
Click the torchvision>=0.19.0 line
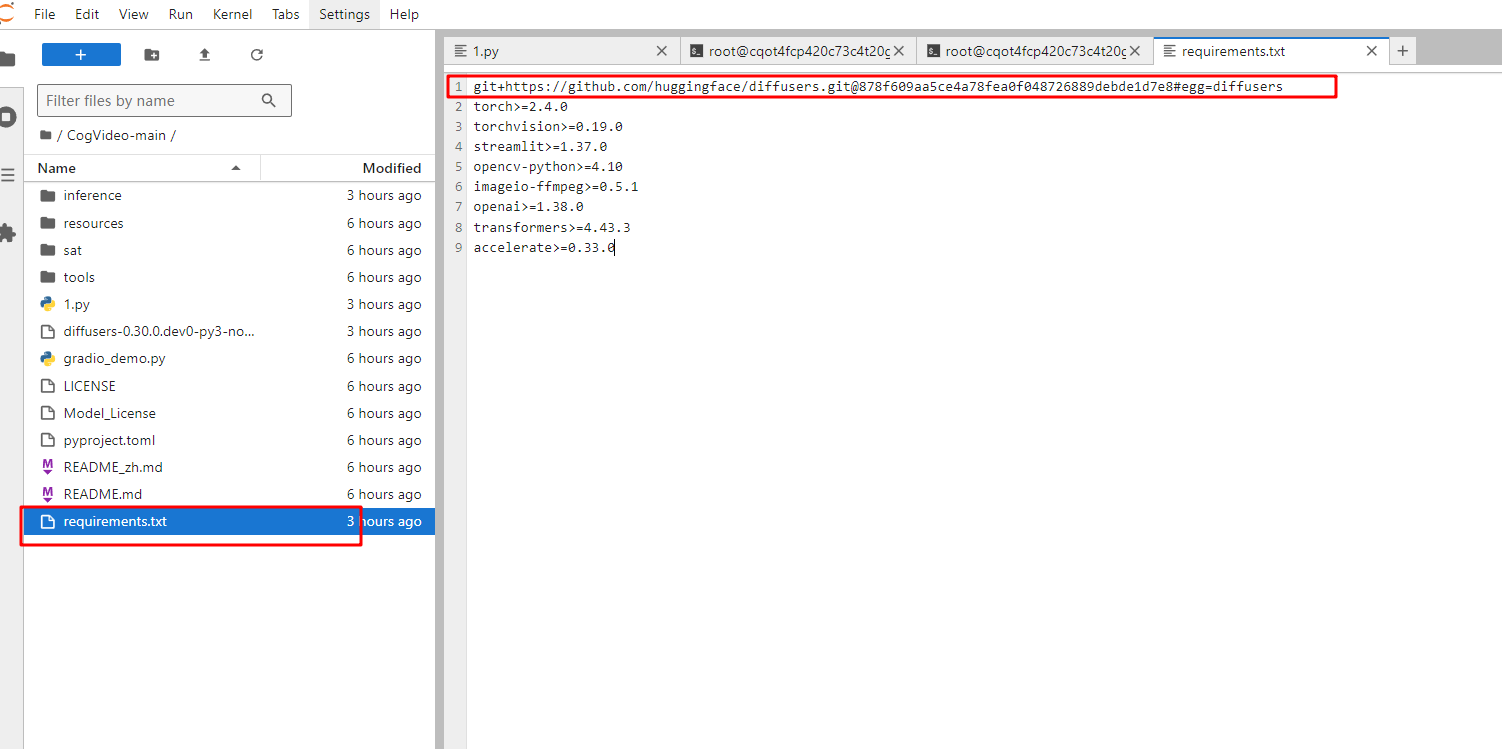pyautogui.click(x=548, y=127)
